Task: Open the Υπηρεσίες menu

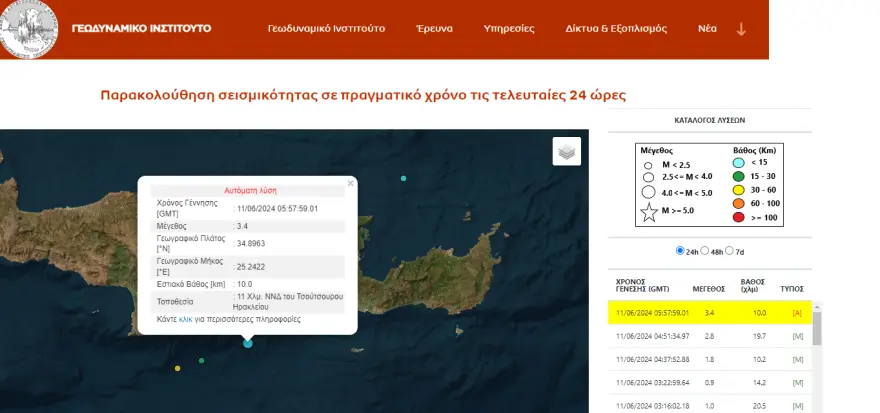Action: pos(508,28)
